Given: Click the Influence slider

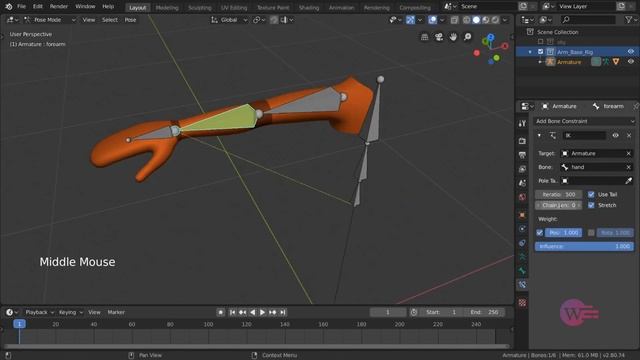Looking at the screenshot, I should point(584,247).
